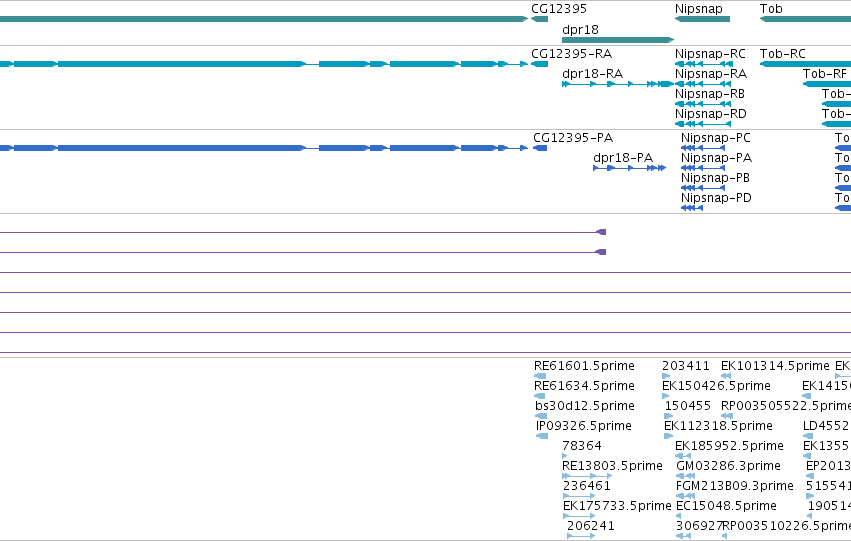Select the Tob-RF transcript label
851x541 pixels.
[x=824, y=74]
